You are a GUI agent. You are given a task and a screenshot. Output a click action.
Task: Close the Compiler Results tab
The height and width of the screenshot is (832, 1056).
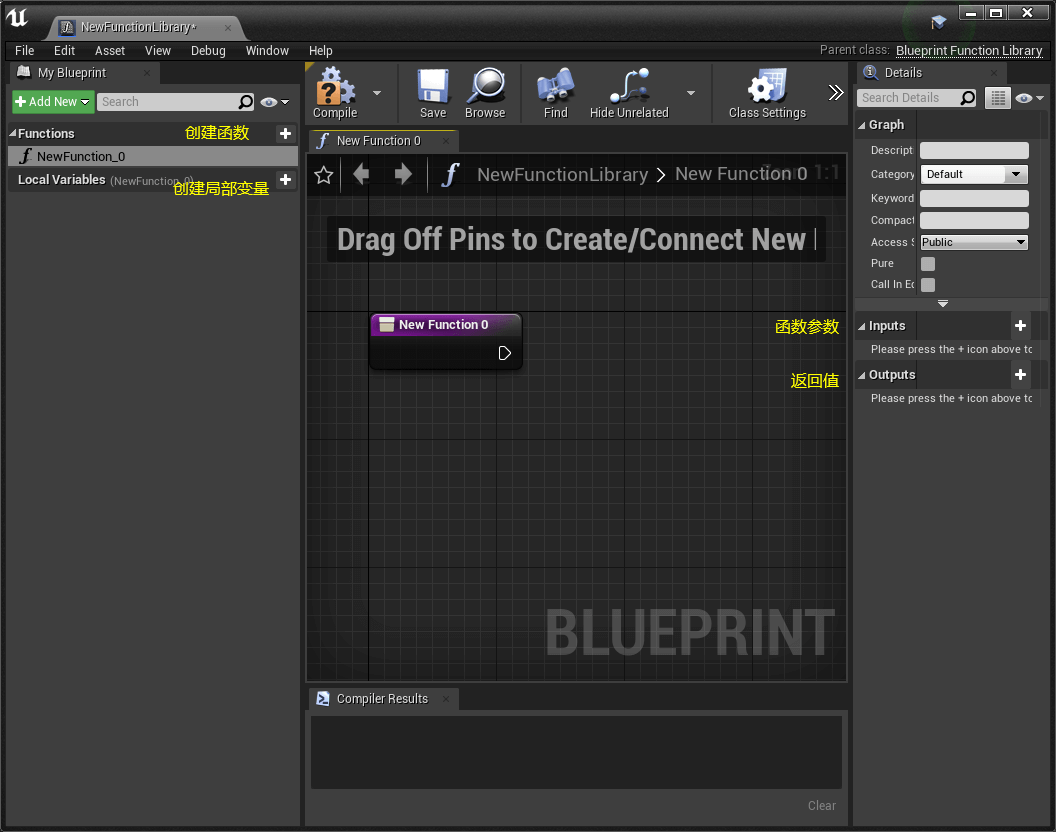(x=446, y=699)
